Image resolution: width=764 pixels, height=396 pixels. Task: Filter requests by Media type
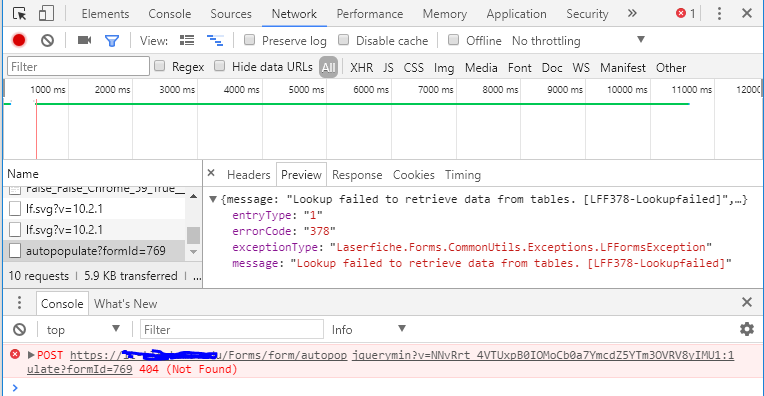pyautogui.click(x=481, y=68)
